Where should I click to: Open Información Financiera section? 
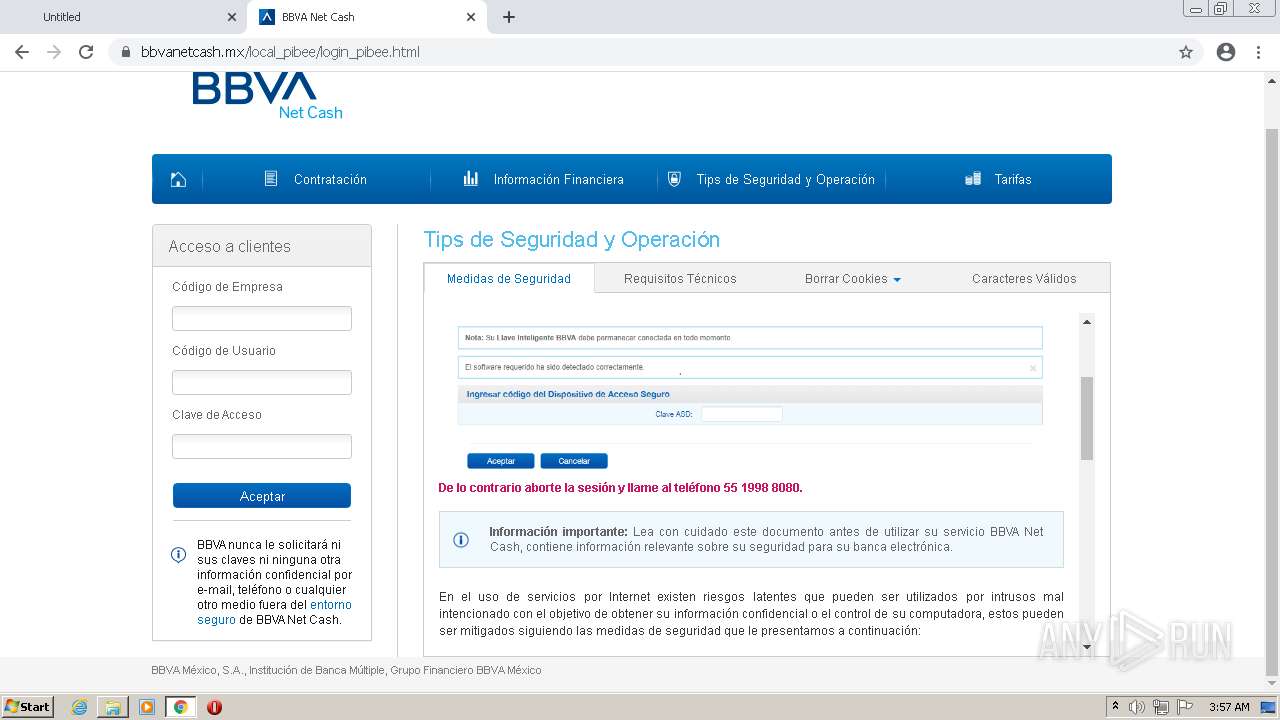point(558,180)
